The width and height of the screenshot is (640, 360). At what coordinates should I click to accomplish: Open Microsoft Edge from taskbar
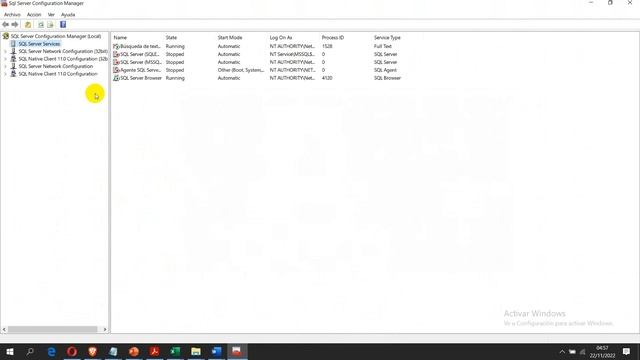(51, 351)
